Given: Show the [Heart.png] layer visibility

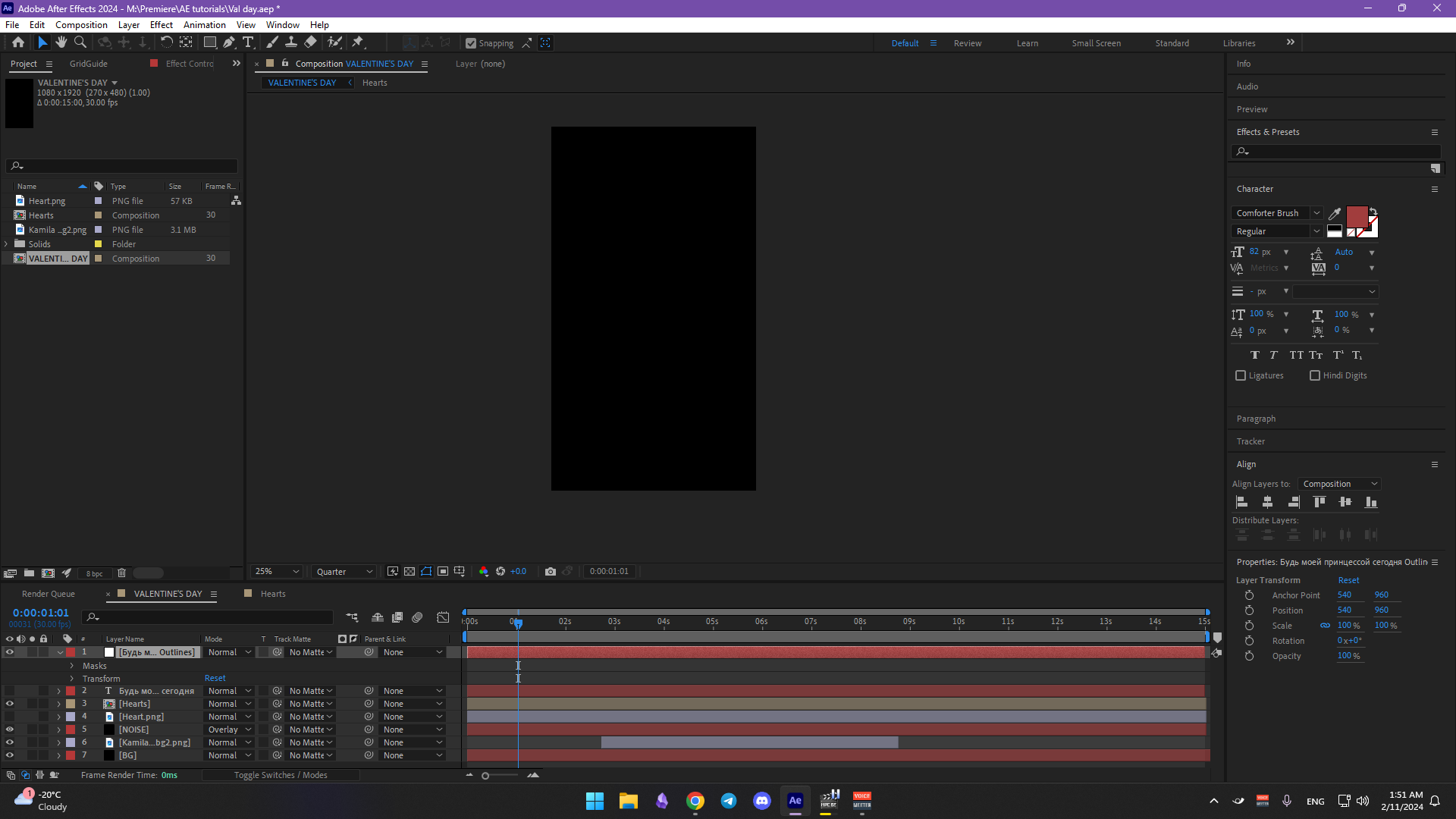Looking at the screenshot, I should click(10, 716).
